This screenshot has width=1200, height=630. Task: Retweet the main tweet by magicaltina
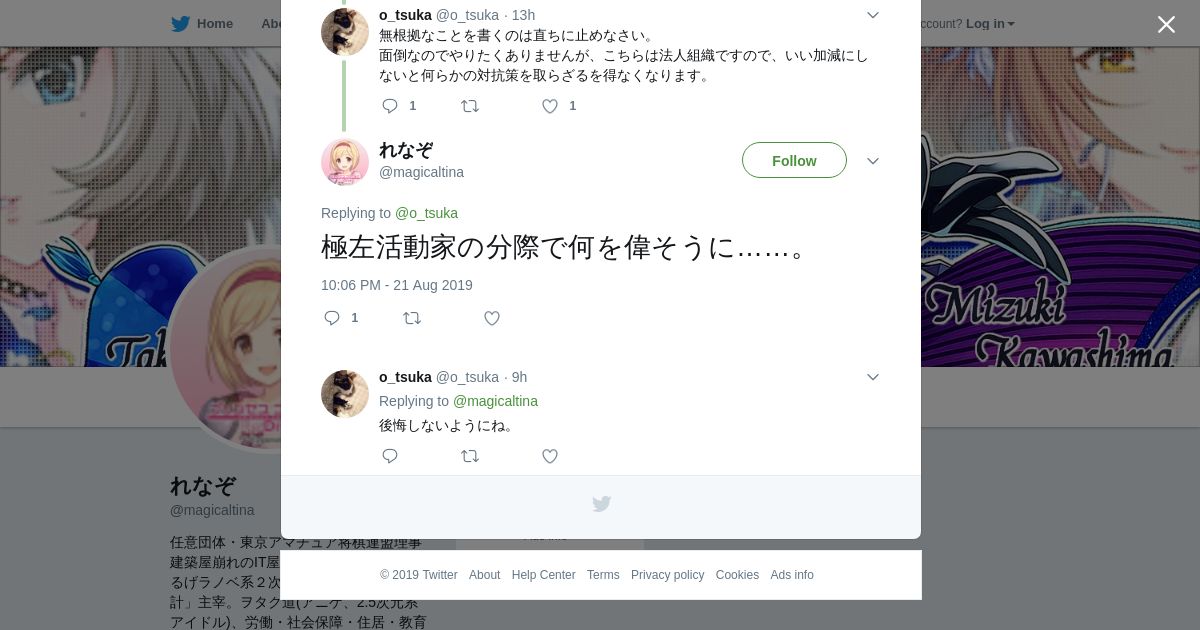412,318
